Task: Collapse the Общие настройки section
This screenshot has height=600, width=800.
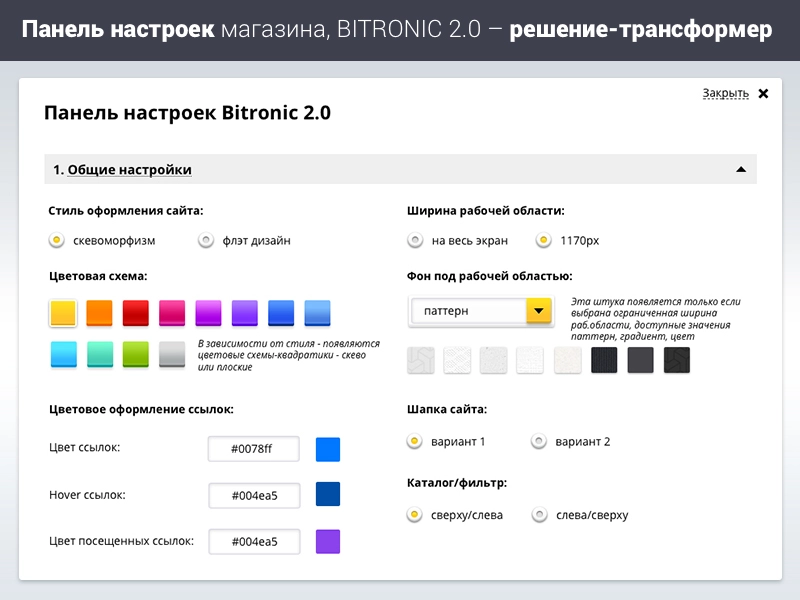Action: (741, 169)
